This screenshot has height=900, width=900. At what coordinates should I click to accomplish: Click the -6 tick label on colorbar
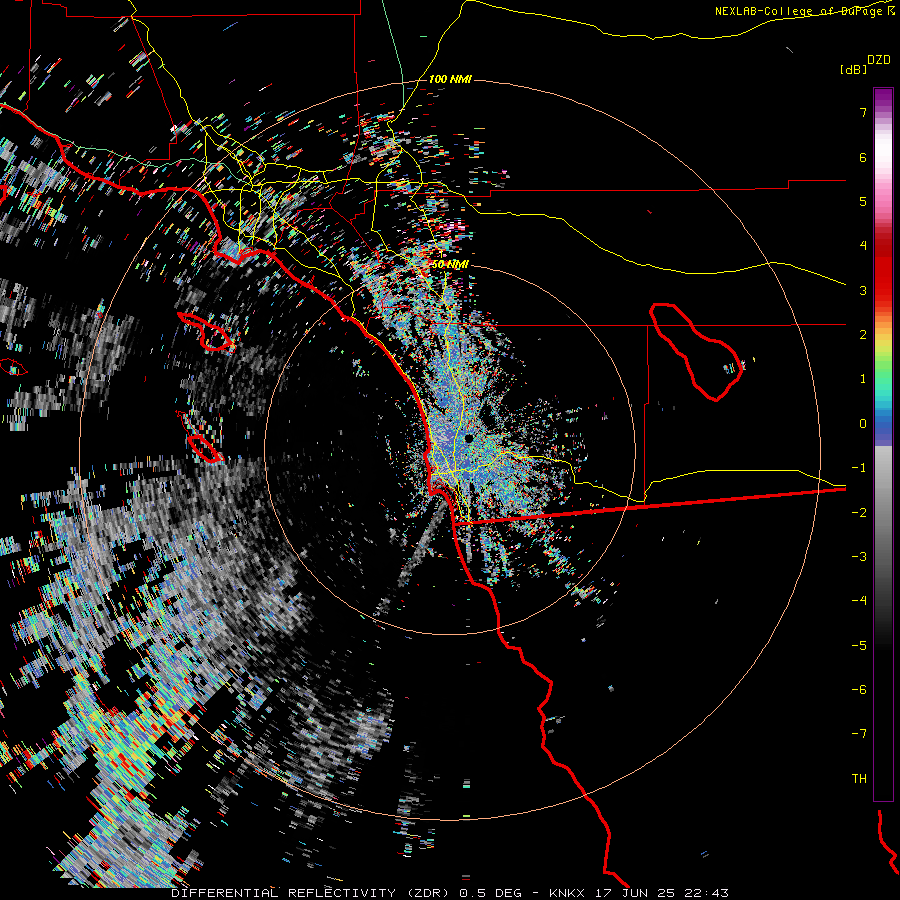tap(859, 690)
